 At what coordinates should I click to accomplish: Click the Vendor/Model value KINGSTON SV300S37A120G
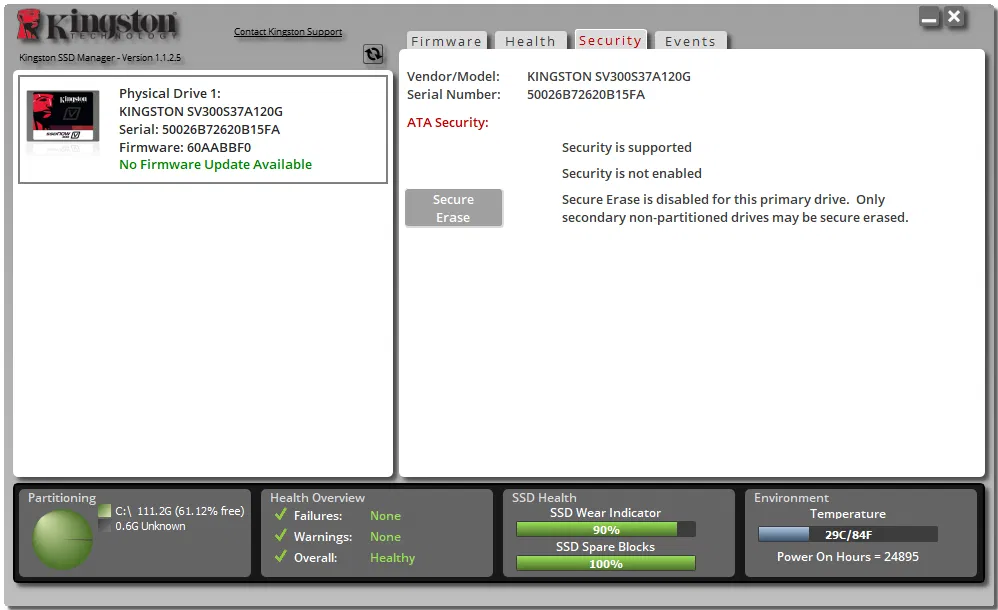[608, 76]
